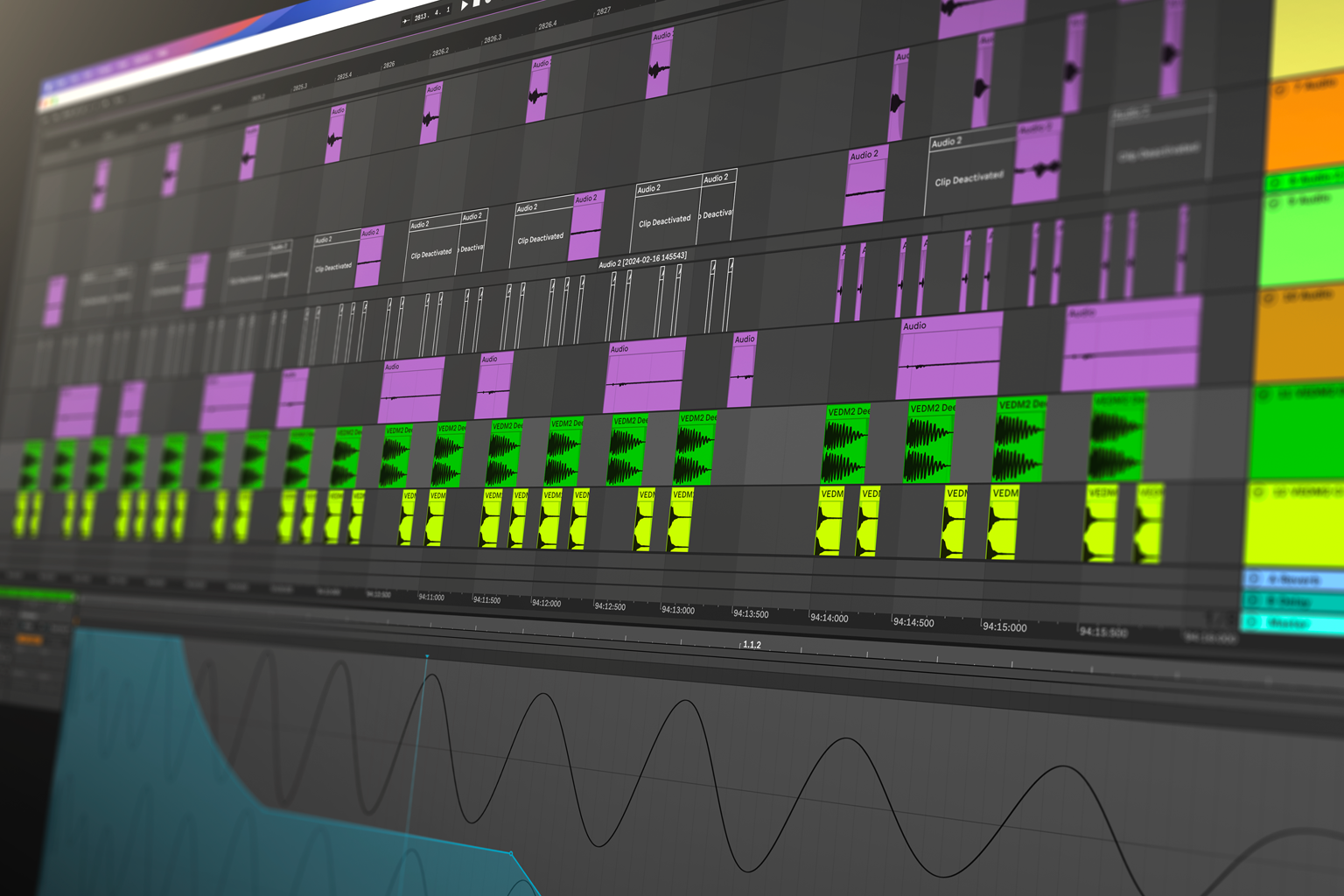Click beat ruler label 2826.2
Image resolution: width=1344 pixels, height=896 pixels.
tap(440, 52)
